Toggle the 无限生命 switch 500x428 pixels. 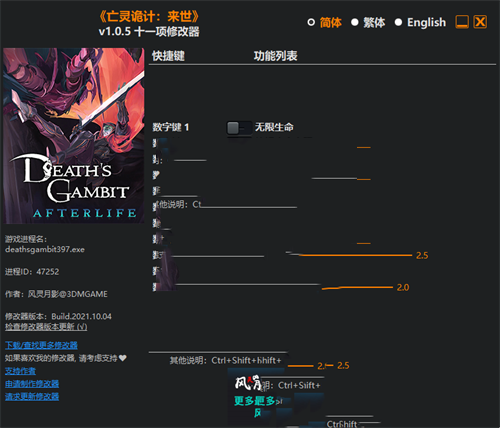pyautogui.click(x=239, y=127)
